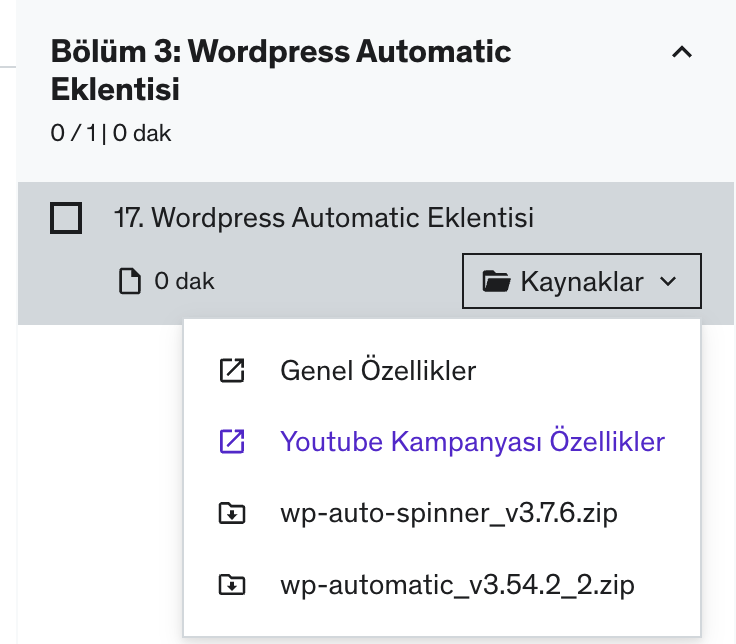Click the progress text 0 / 1 | 0 dak

(x=111, y=133)
